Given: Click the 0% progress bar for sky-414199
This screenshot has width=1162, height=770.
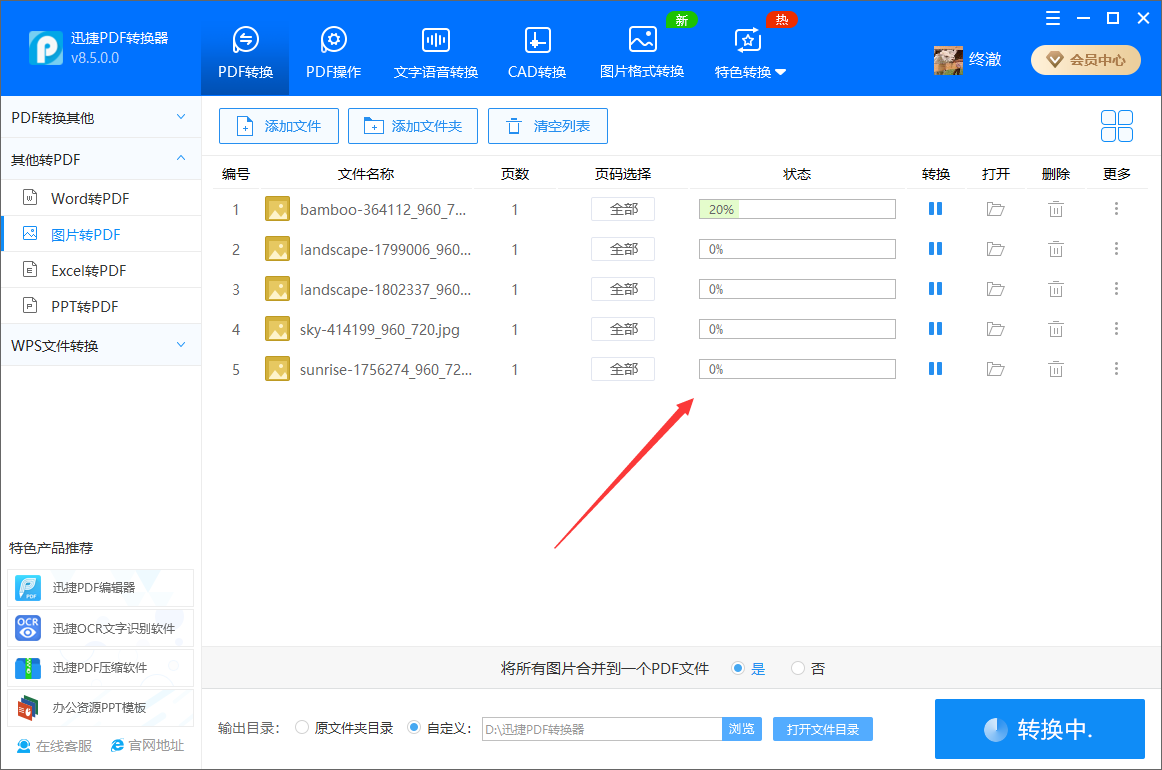Looking at the screenshot, I should point(797,329).
